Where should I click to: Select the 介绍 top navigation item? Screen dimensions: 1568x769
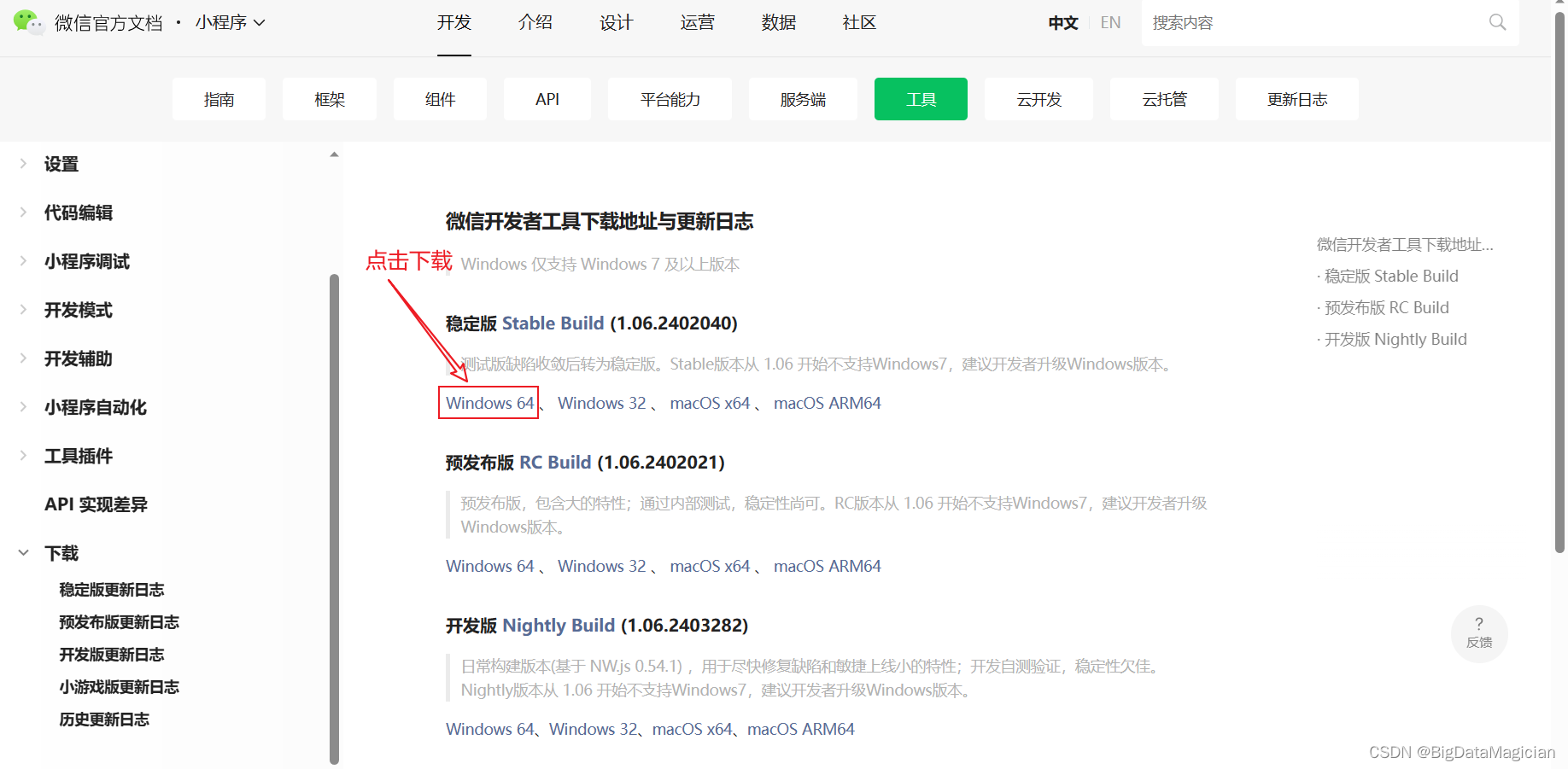pos(535,22)
